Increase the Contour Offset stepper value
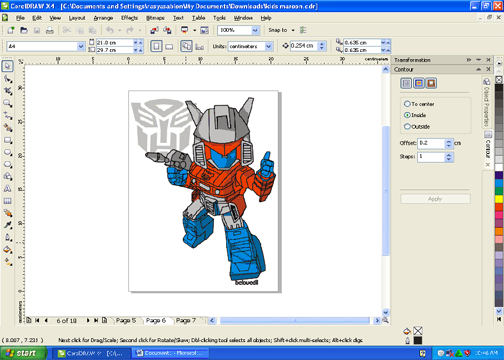504x360 pixels. (449, 141)
